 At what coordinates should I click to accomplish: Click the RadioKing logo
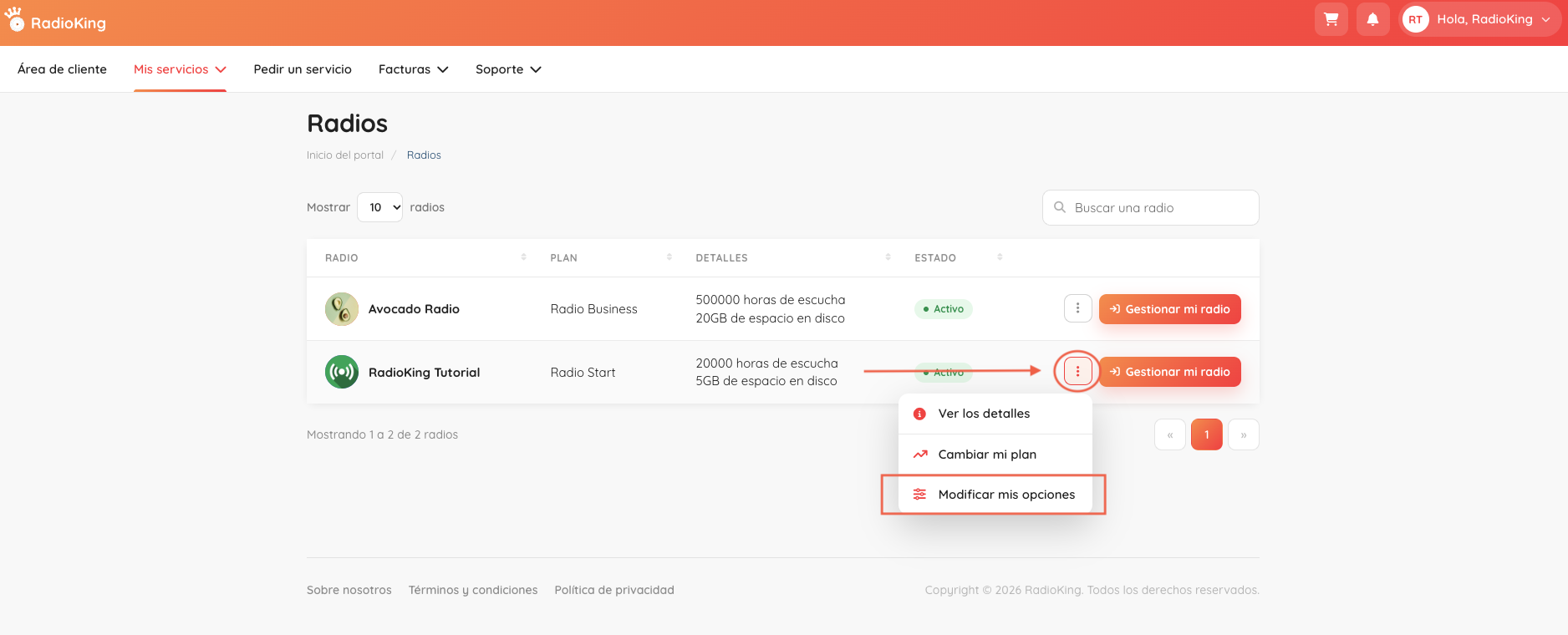55,20
